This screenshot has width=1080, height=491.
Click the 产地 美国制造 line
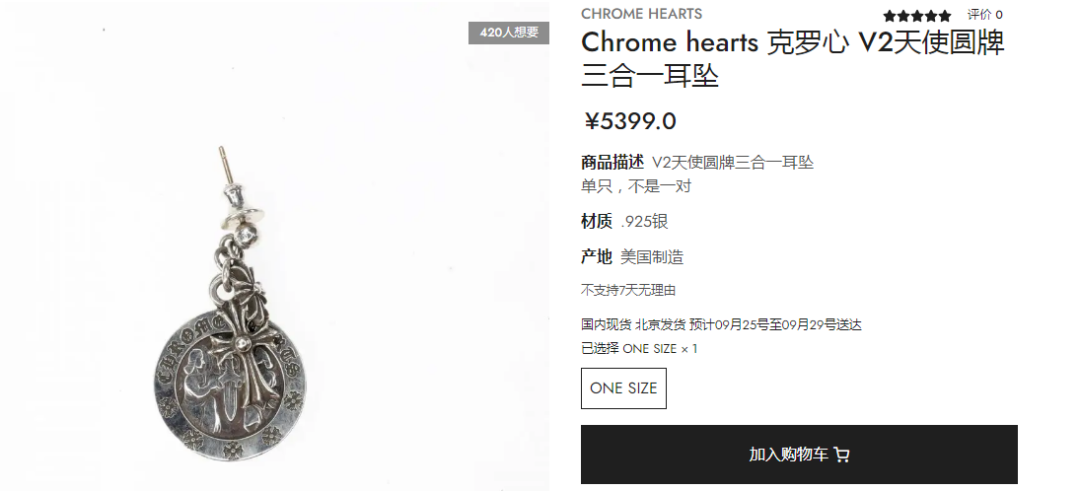click(632, 258)
